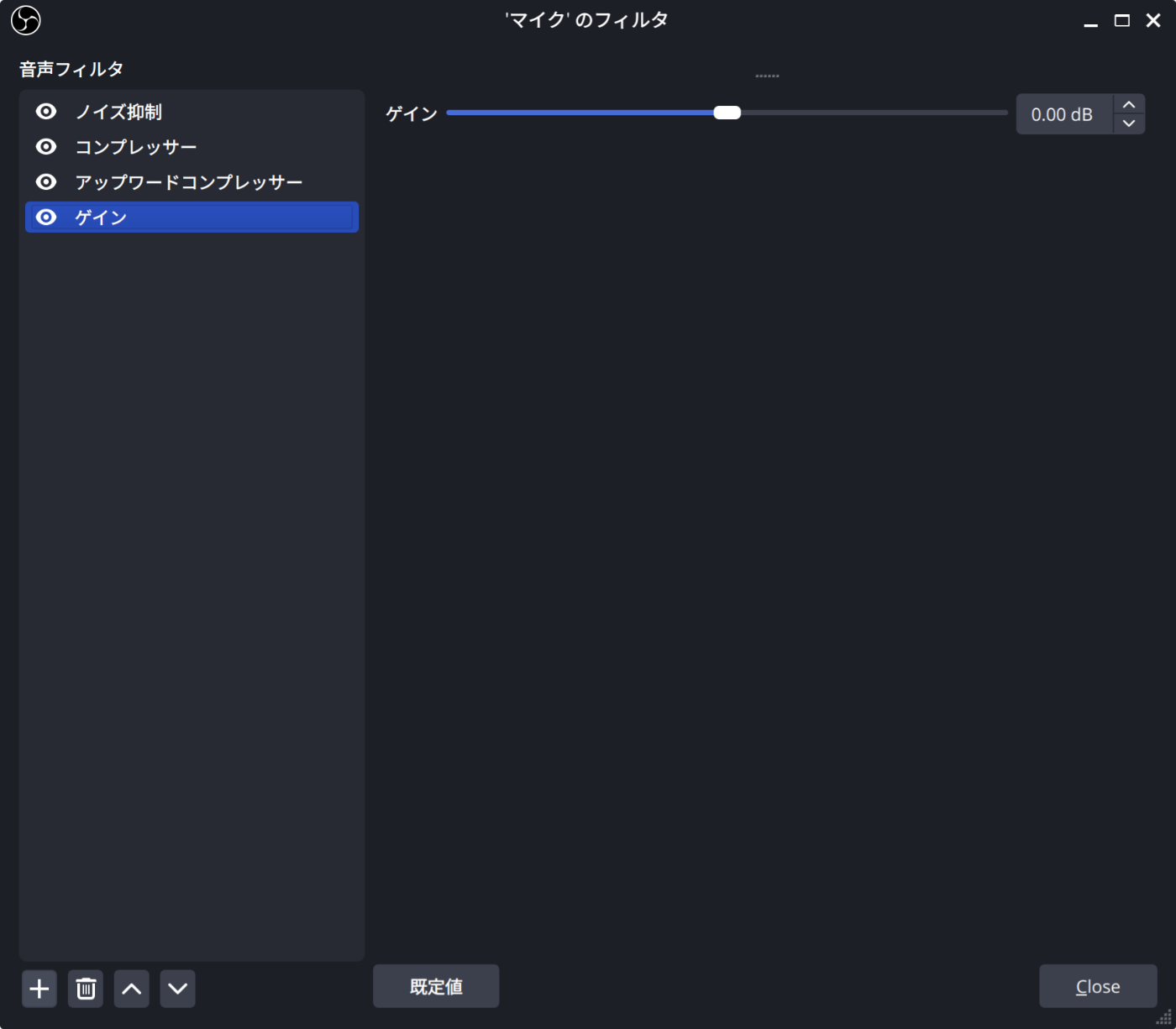Click the resize grip in window corner
The width and height of the screenshot is (1176, 1029).
coord(1164,1017)
